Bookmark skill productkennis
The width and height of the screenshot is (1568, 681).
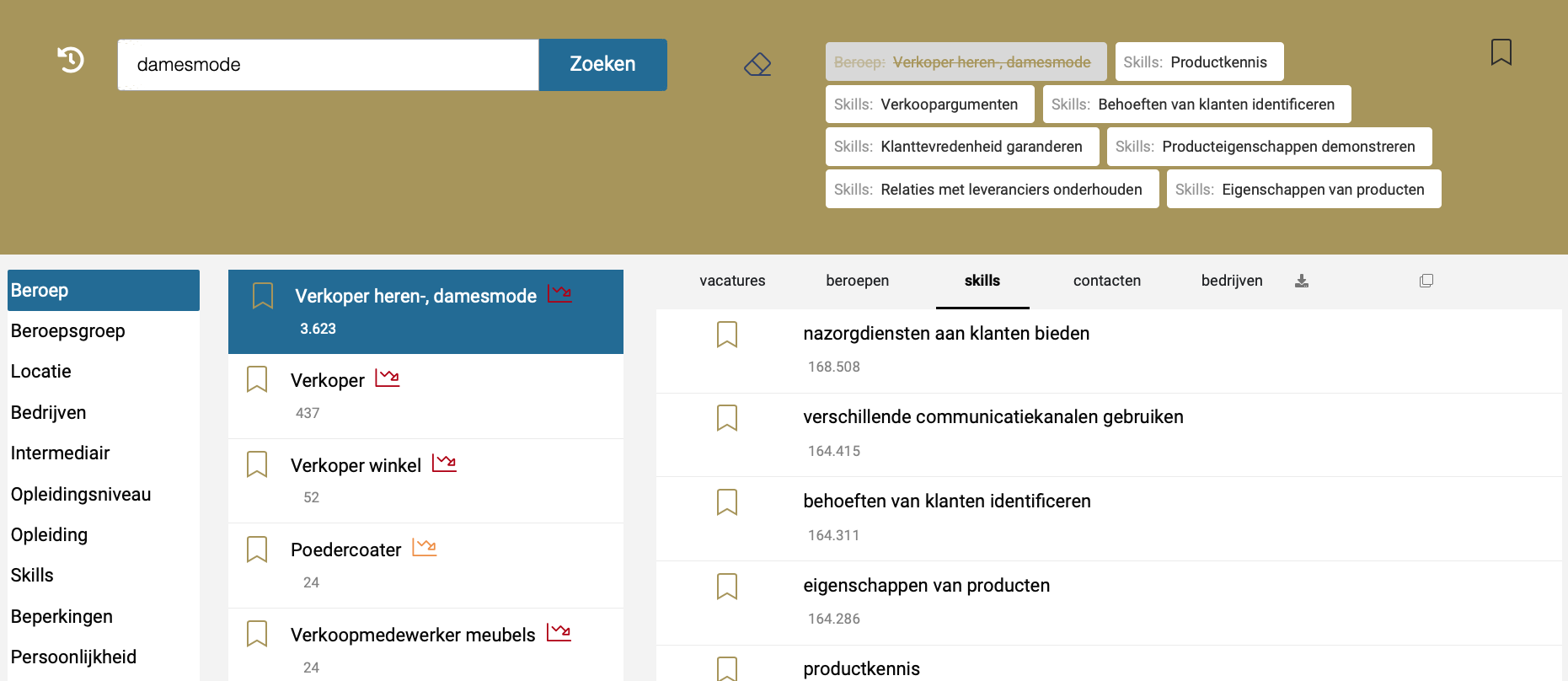coord(727,668)
